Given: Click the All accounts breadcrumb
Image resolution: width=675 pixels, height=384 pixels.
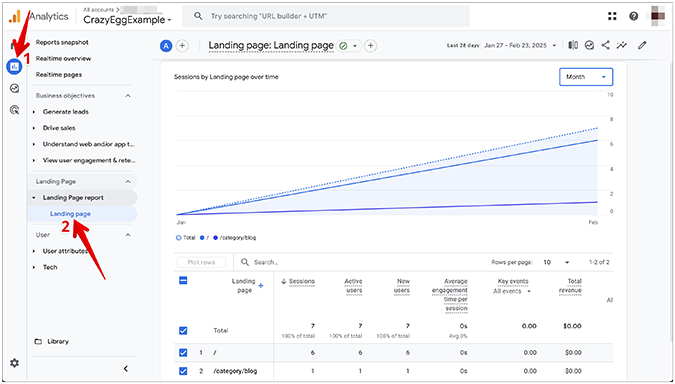Looking at the screenshot, I should click(x=99, y=9).
